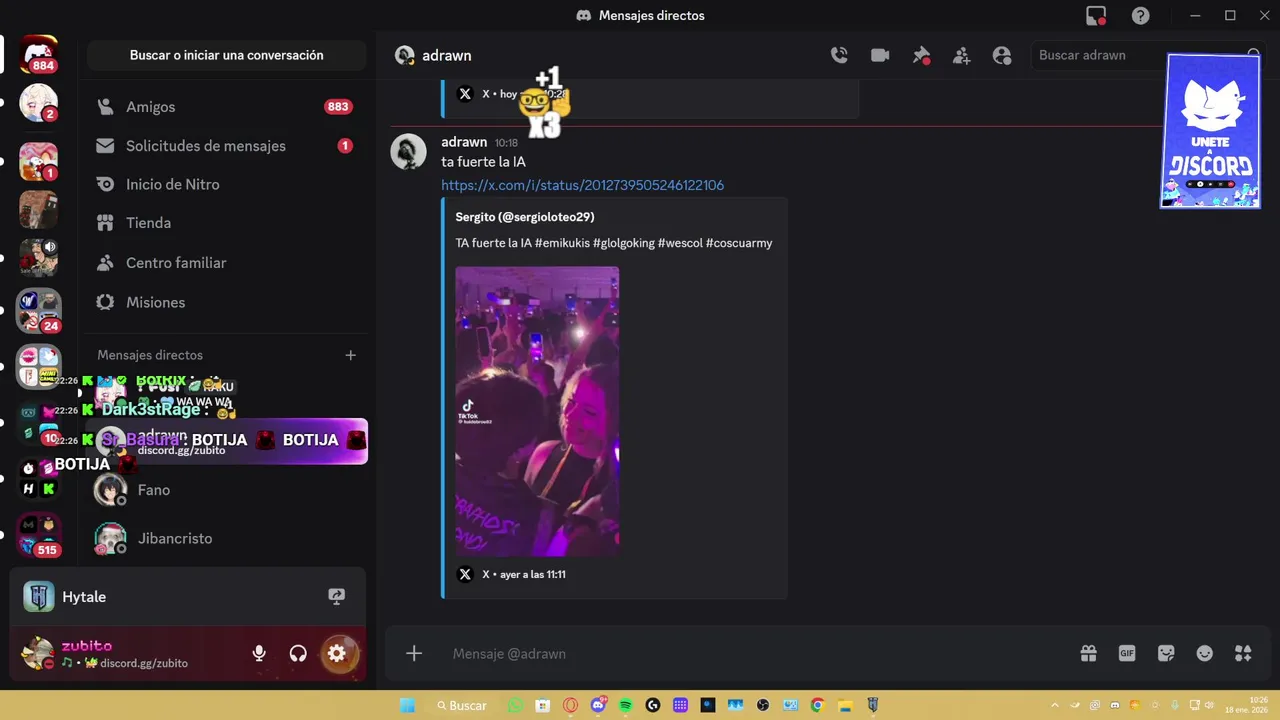Stream Hytale with the screen share icon
The image size is (1280, 720).
(x=337, y=597)
